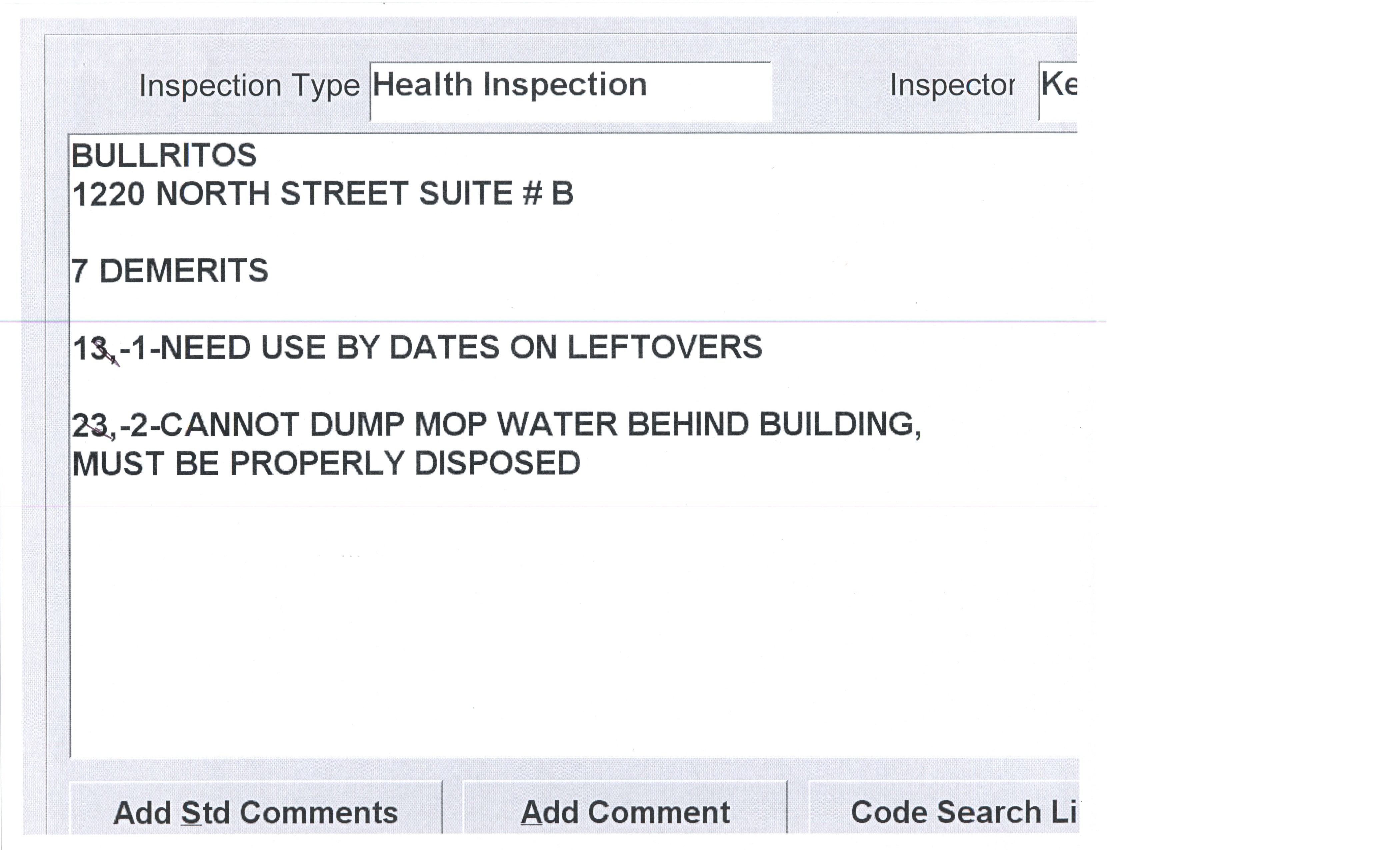Click the MUST BE PROPERLY DISPOSED line
This screenshot has height=850, width=1400.
[x=326, y=464]
